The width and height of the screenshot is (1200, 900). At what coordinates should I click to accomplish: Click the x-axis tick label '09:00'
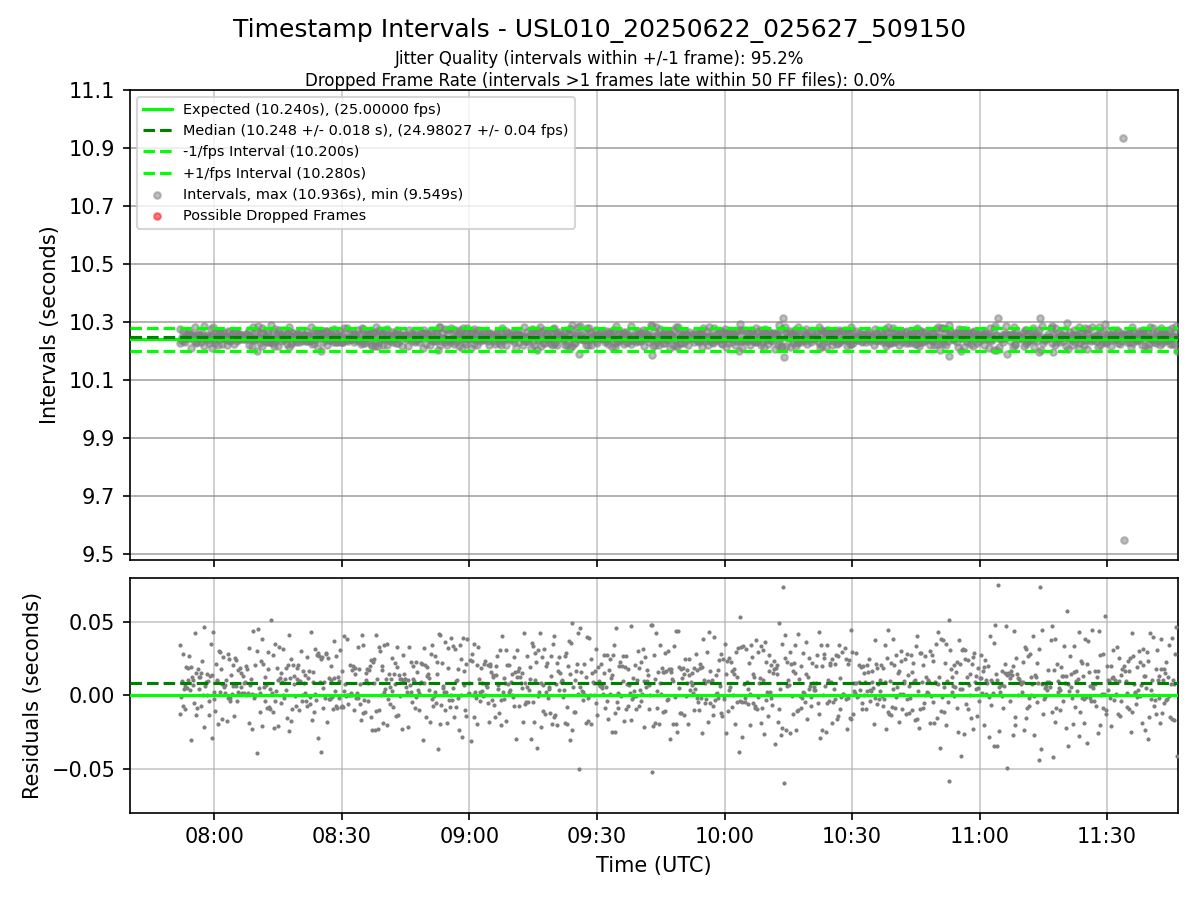[469, 834]
